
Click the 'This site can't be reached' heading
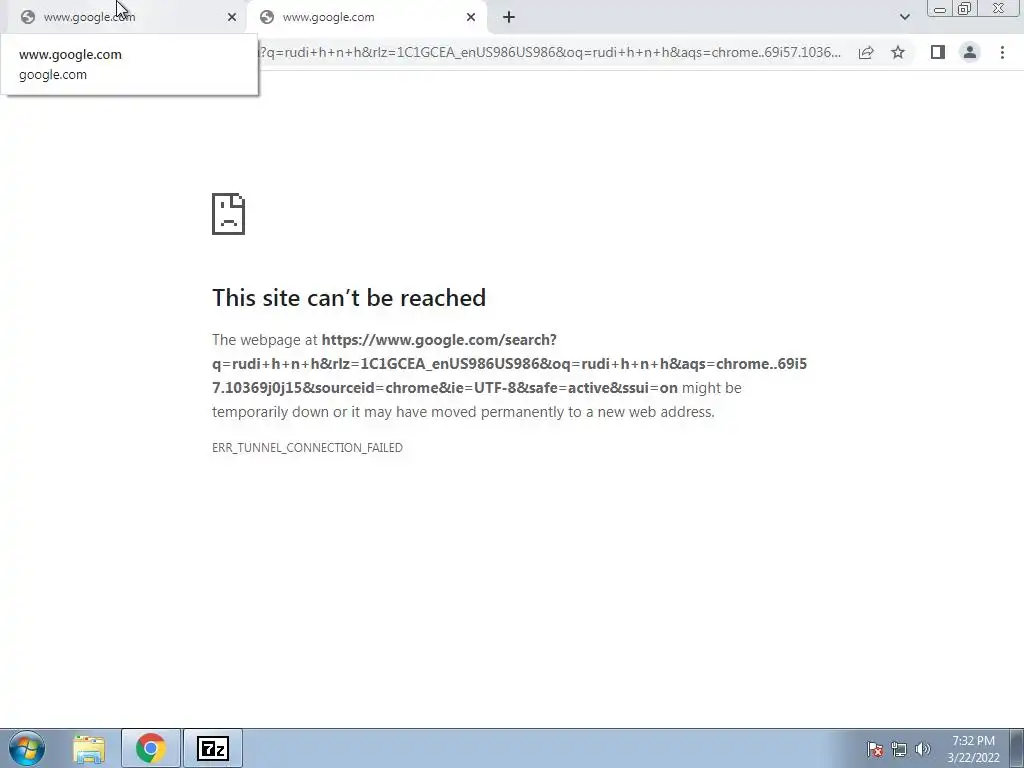point(349,298)
